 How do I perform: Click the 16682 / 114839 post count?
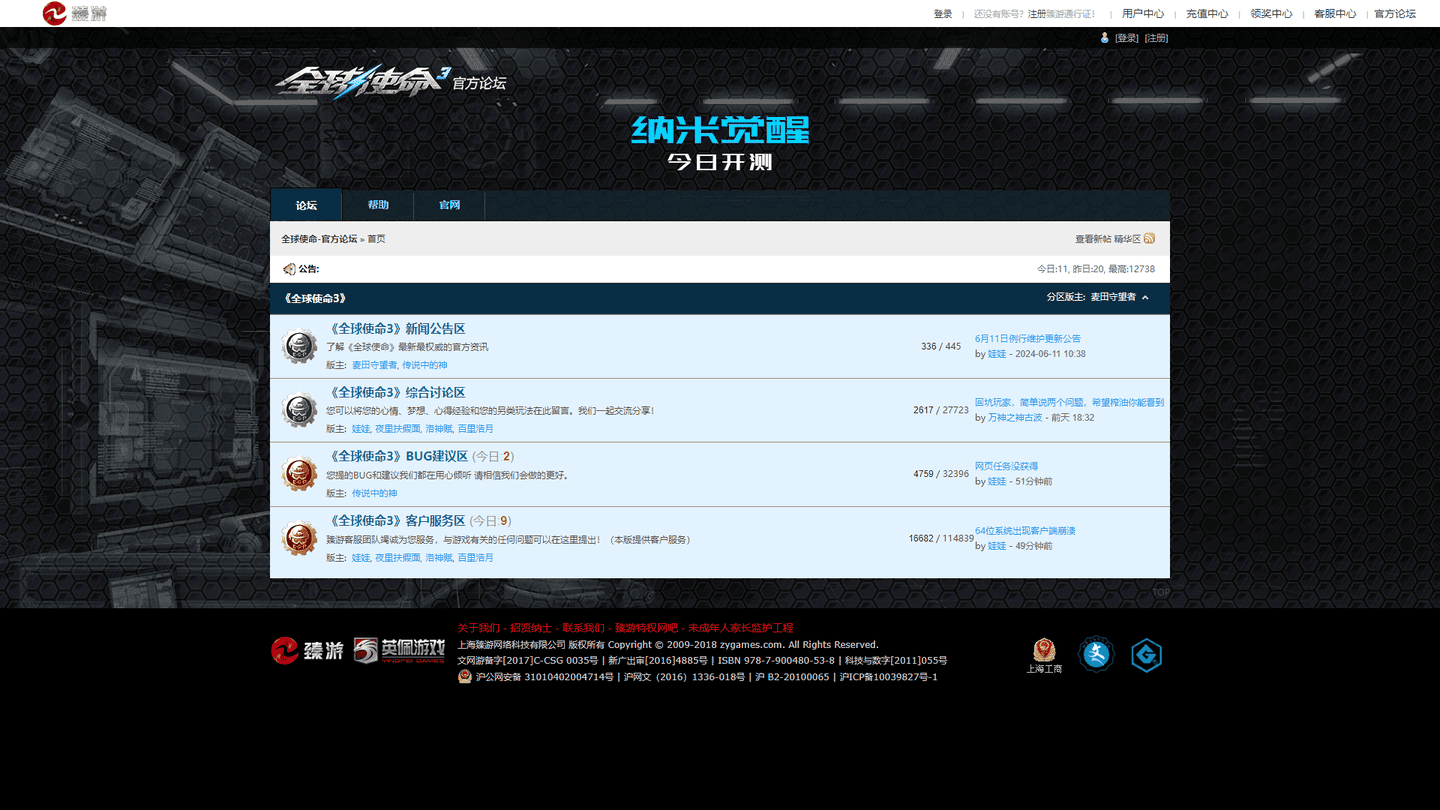(x=941, y=539)
